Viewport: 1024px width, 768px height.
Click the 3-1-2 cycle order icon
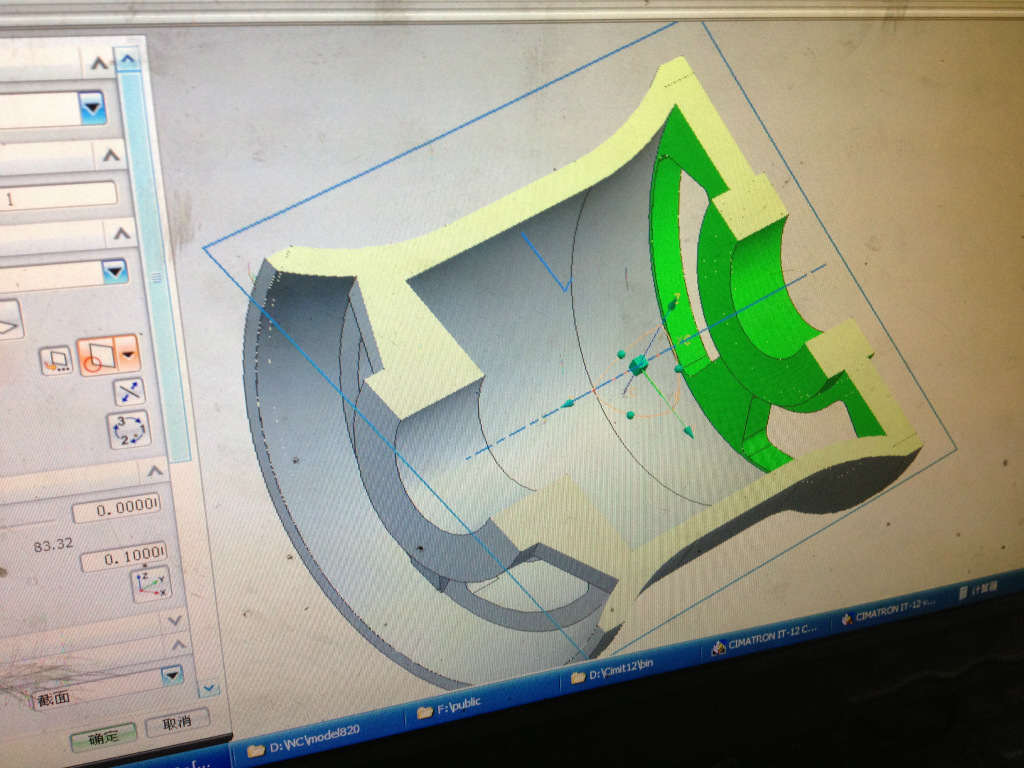coord(129,429)
